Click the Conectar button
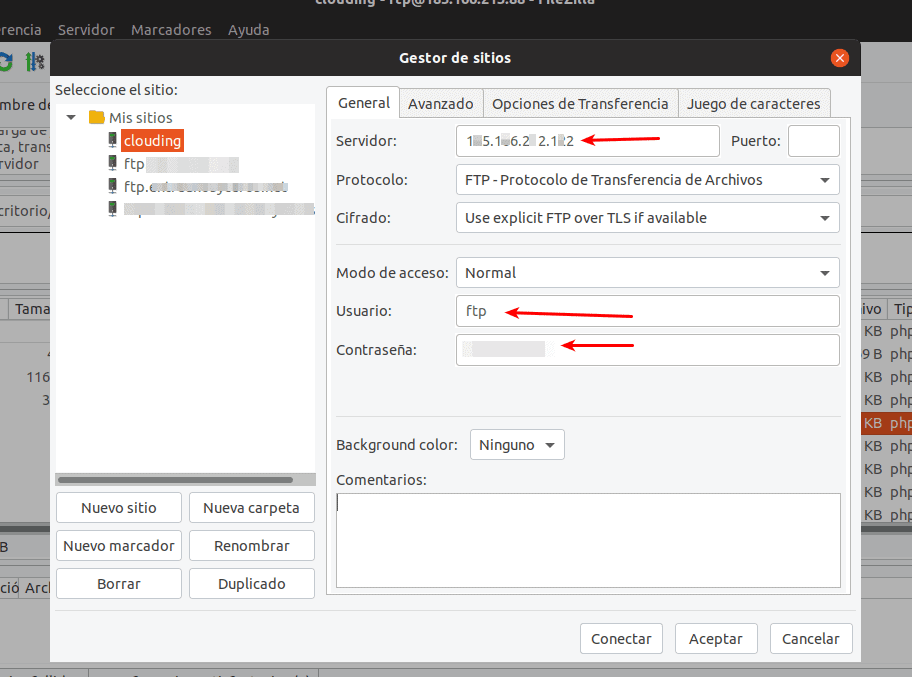The width and height of the screenshot is (912, 677). [621, 639]
